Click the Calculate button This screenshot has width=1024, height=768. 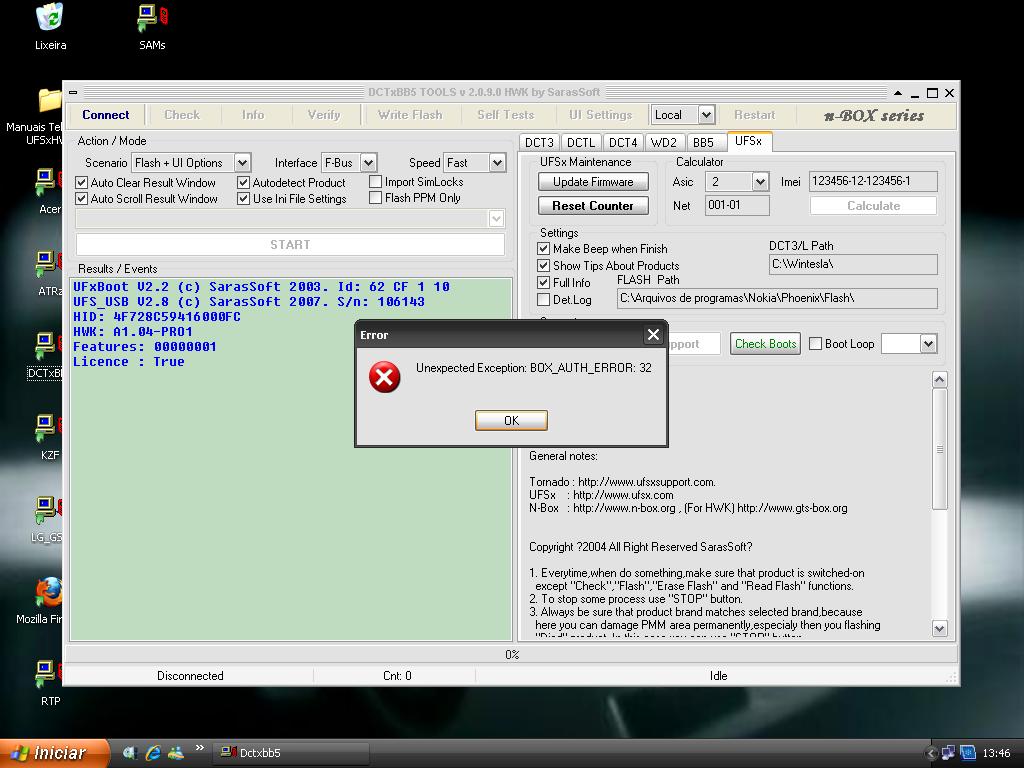click(x=873, y=206)
